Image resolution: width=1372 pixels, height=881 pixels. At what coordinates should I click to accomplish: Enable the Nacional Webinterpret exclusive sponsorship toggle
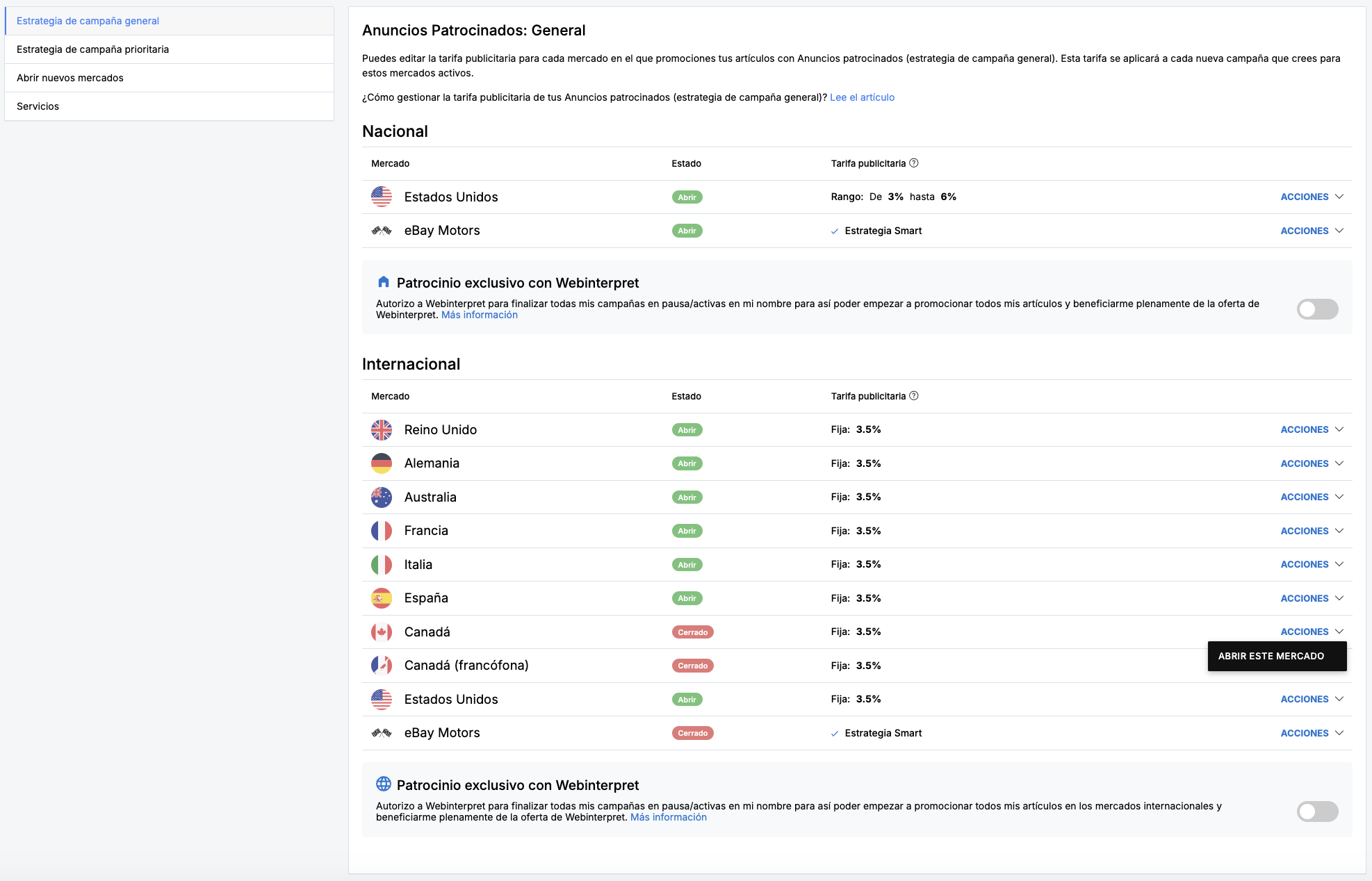point(1317,309)
